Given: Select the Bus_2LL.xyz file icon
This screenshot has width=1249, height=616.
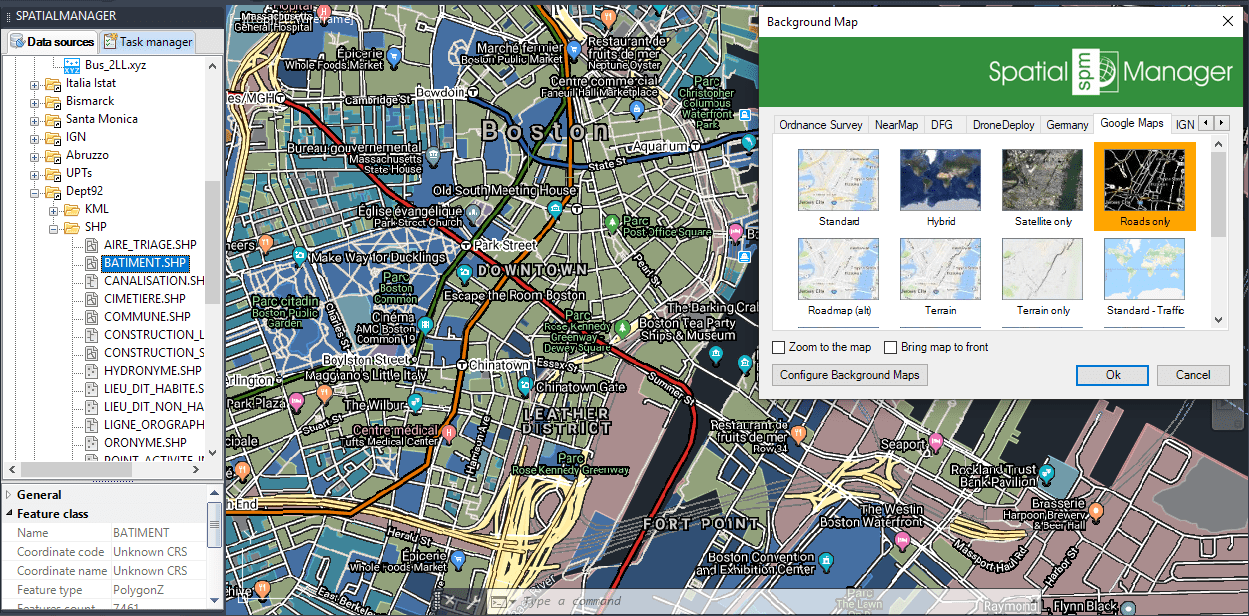Looking at the screenshot, I should [x=73, y=65].
